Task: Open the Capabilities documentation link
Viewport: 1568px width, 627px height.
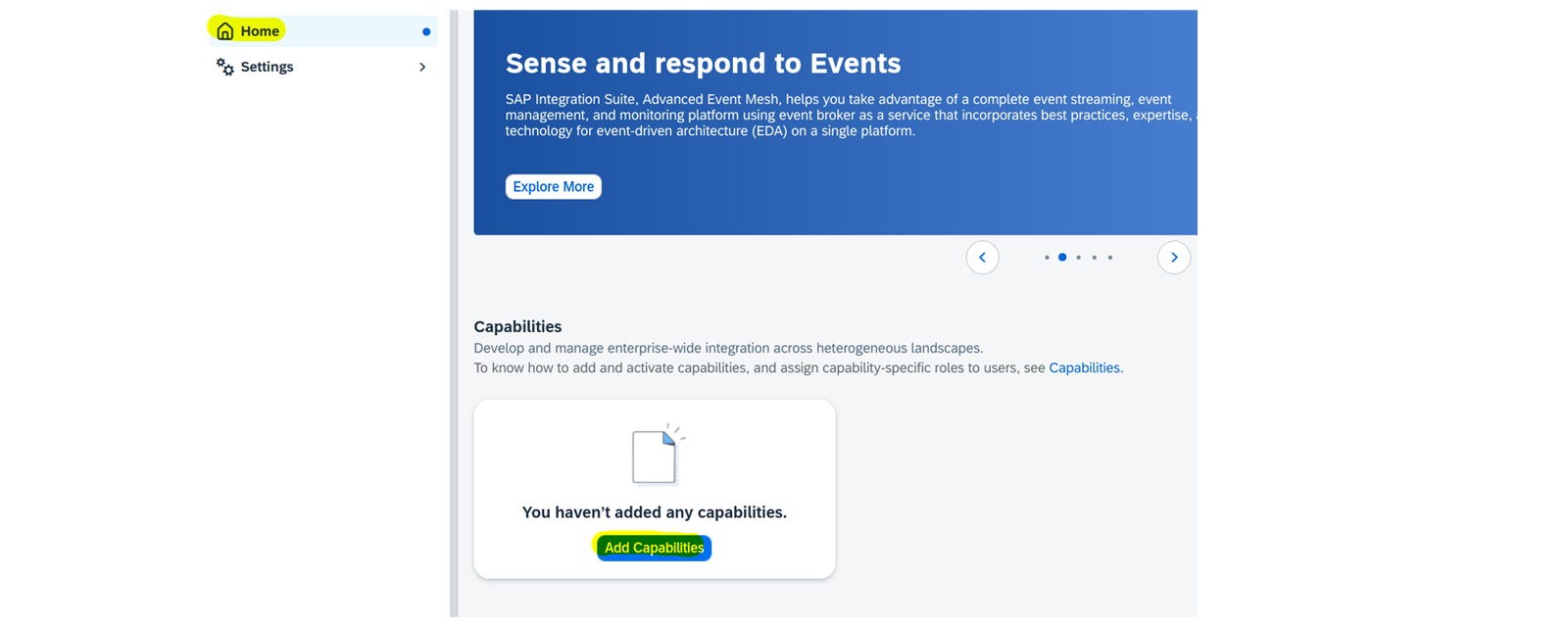Action: (x=1084, y=368)
